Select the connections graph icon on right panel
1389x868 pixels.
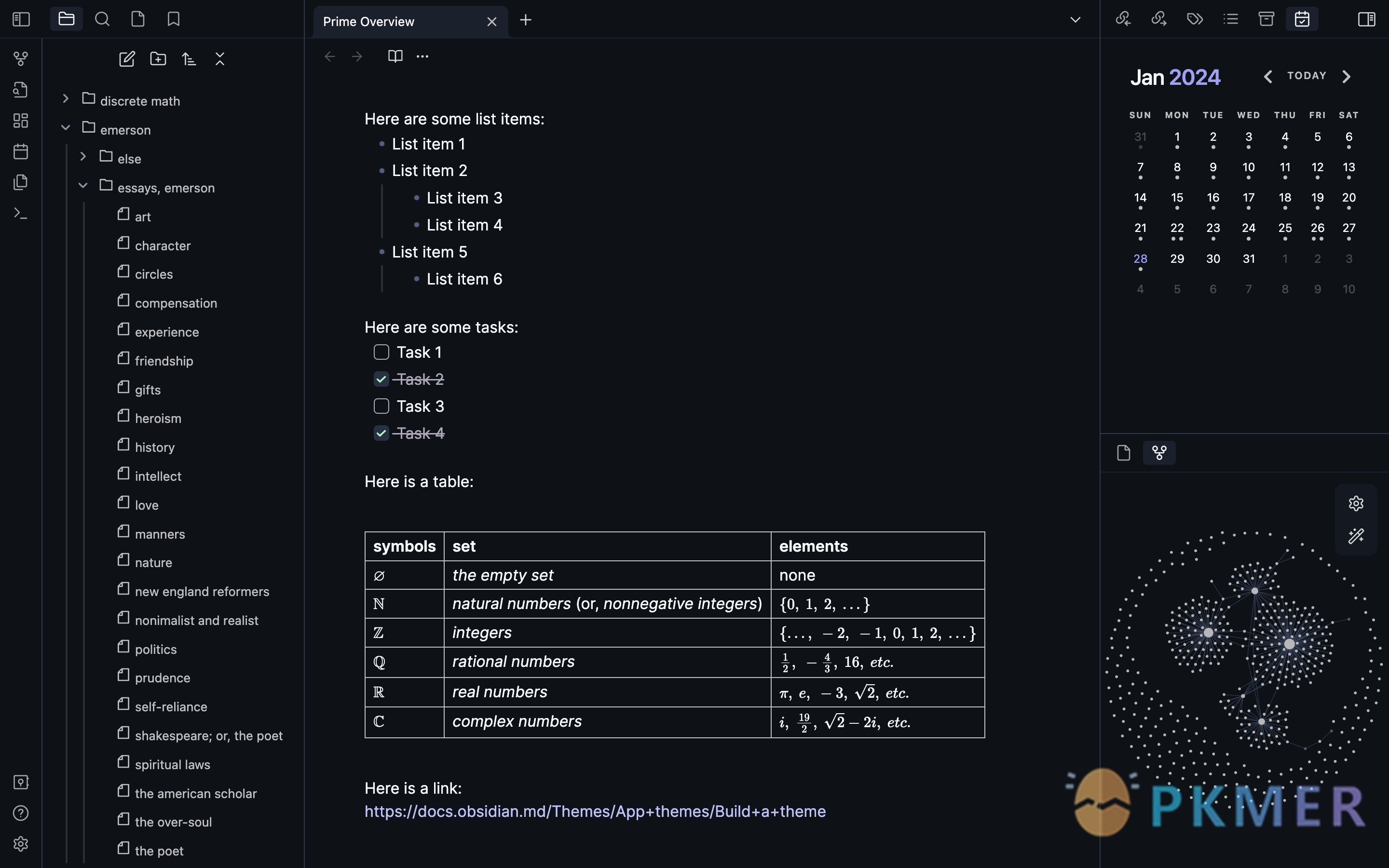pyautogui.click(x=1158, y=453)
